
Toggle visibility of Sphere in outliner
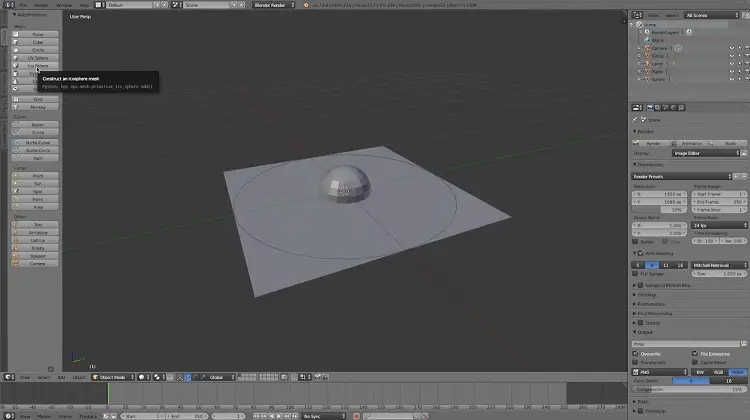[732, 79]
